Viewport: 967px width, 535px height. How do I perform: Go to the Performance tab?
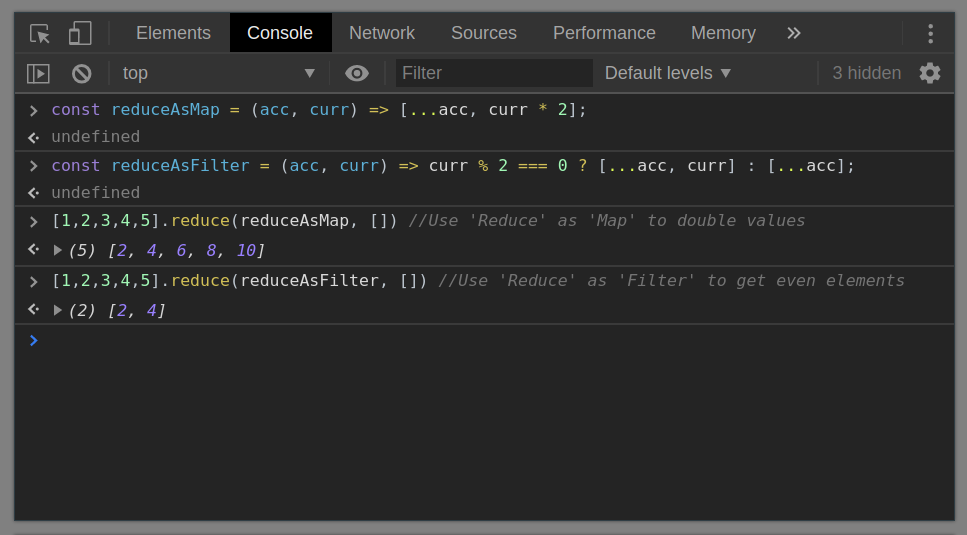click(x=604, y=33)
